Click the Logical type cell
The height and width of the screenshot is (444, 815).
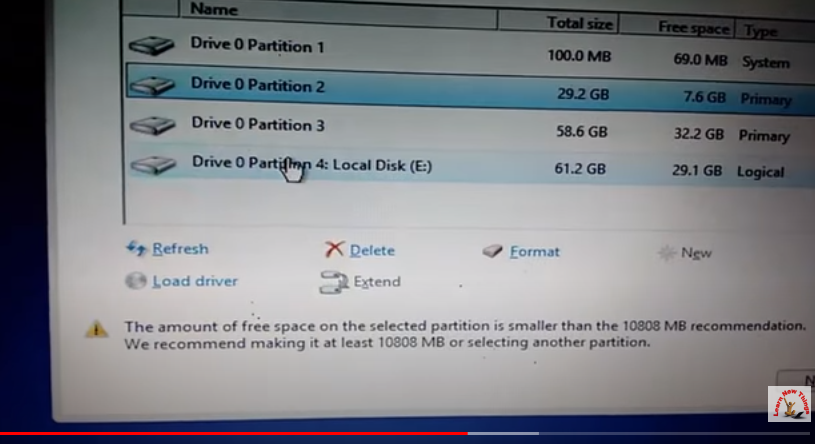pyautogui.click(x=760, y=172)
